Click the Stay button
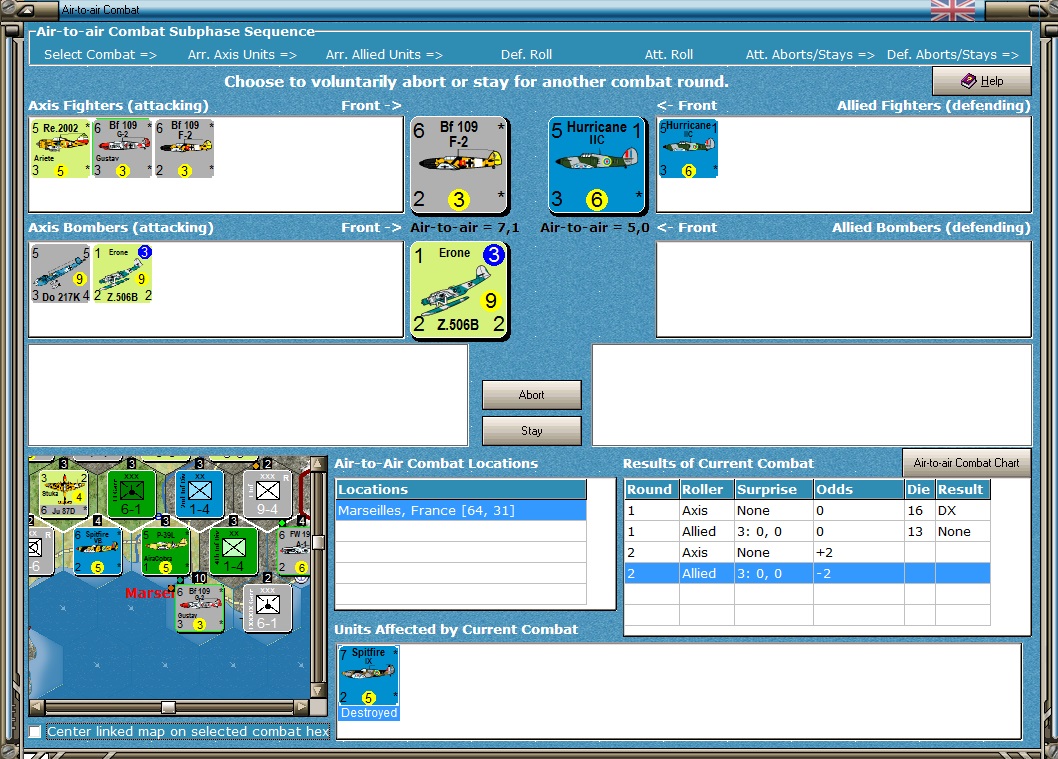 tap(532, 430)
